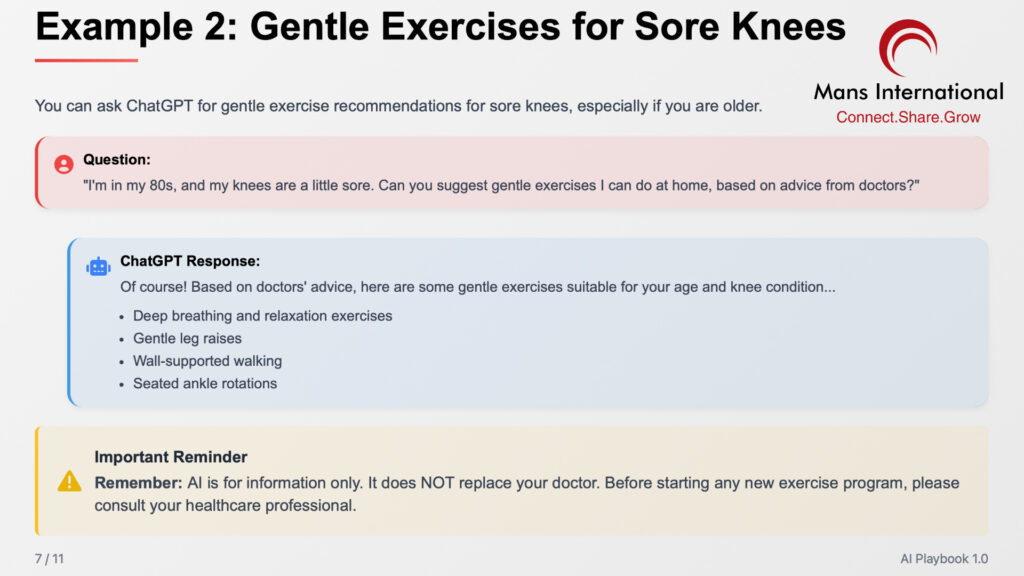Click the AI Playbook 1.0 footer label
Viewport: 1024px width, 576px height.
point(944,558)
